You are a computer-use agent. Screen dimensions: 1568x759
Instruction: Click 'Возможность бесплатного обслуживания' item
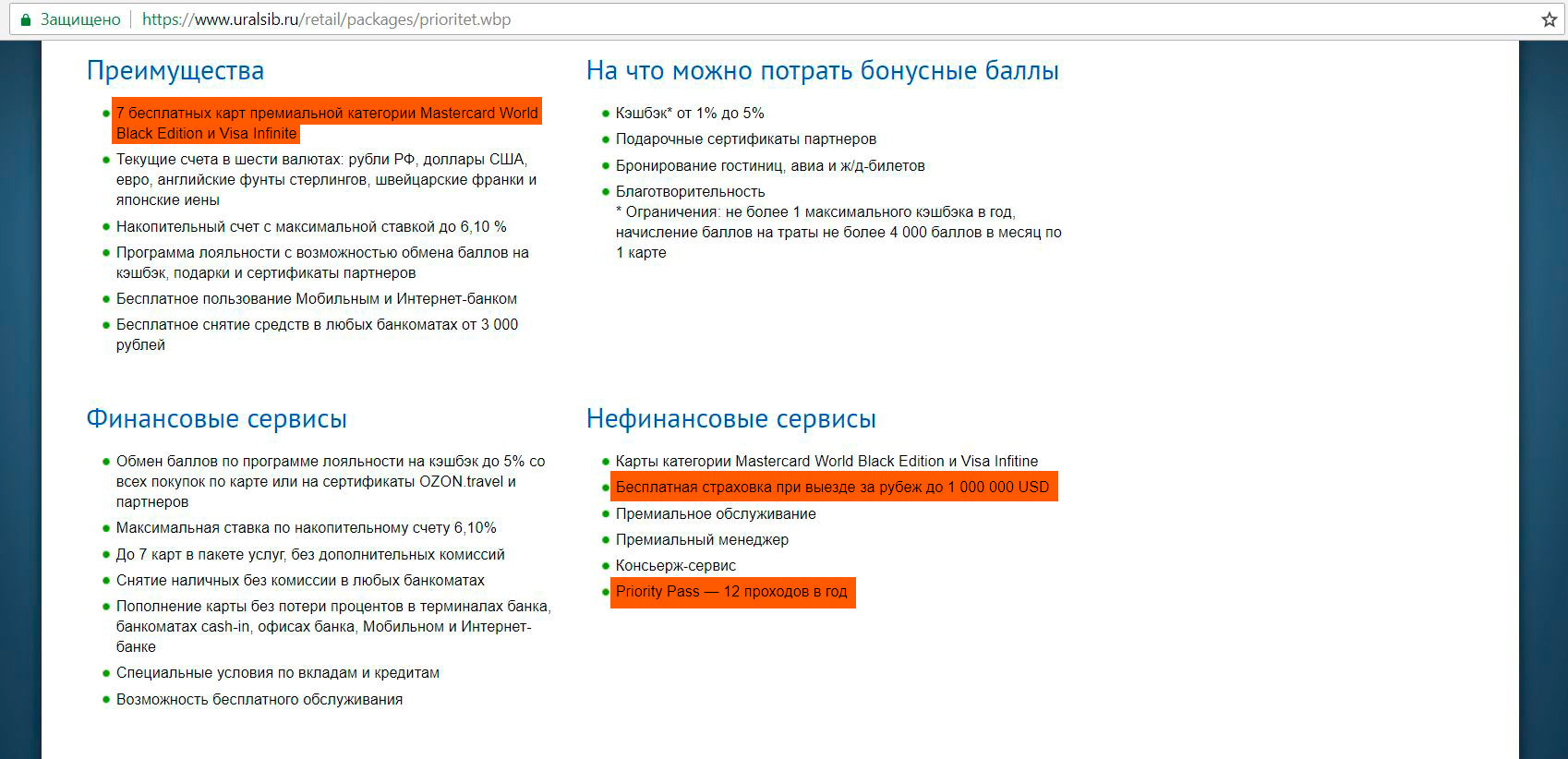(259, 699)
